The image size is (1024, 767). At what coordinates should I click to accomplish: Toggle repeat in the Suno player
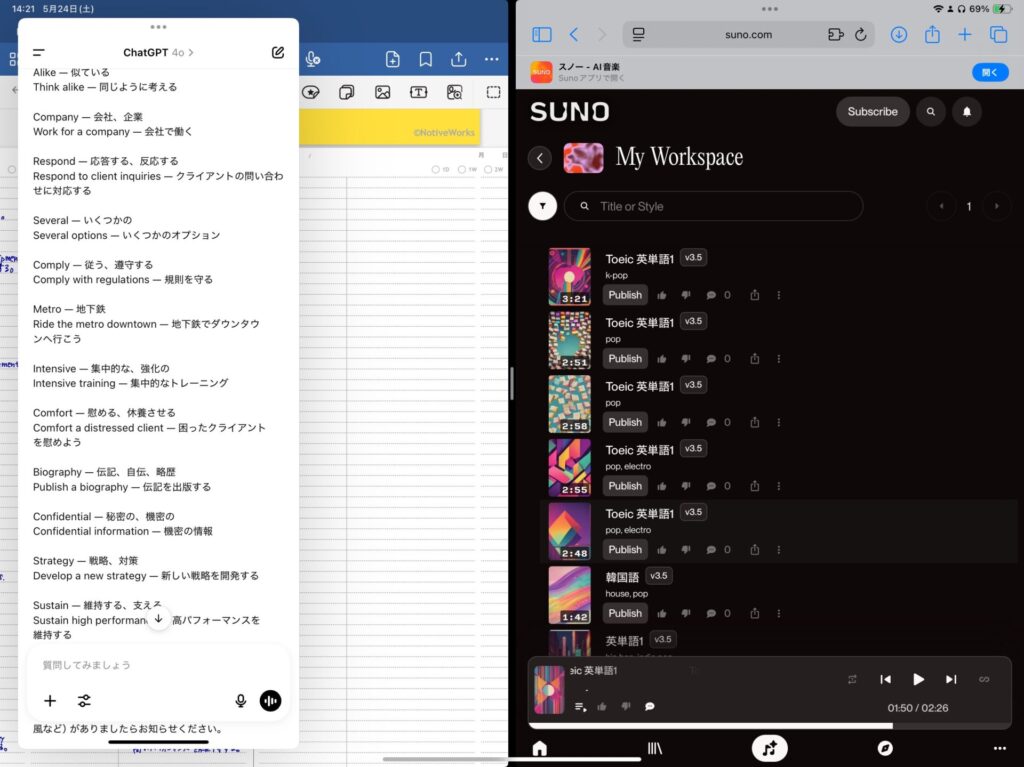click(x=852, y=679)
